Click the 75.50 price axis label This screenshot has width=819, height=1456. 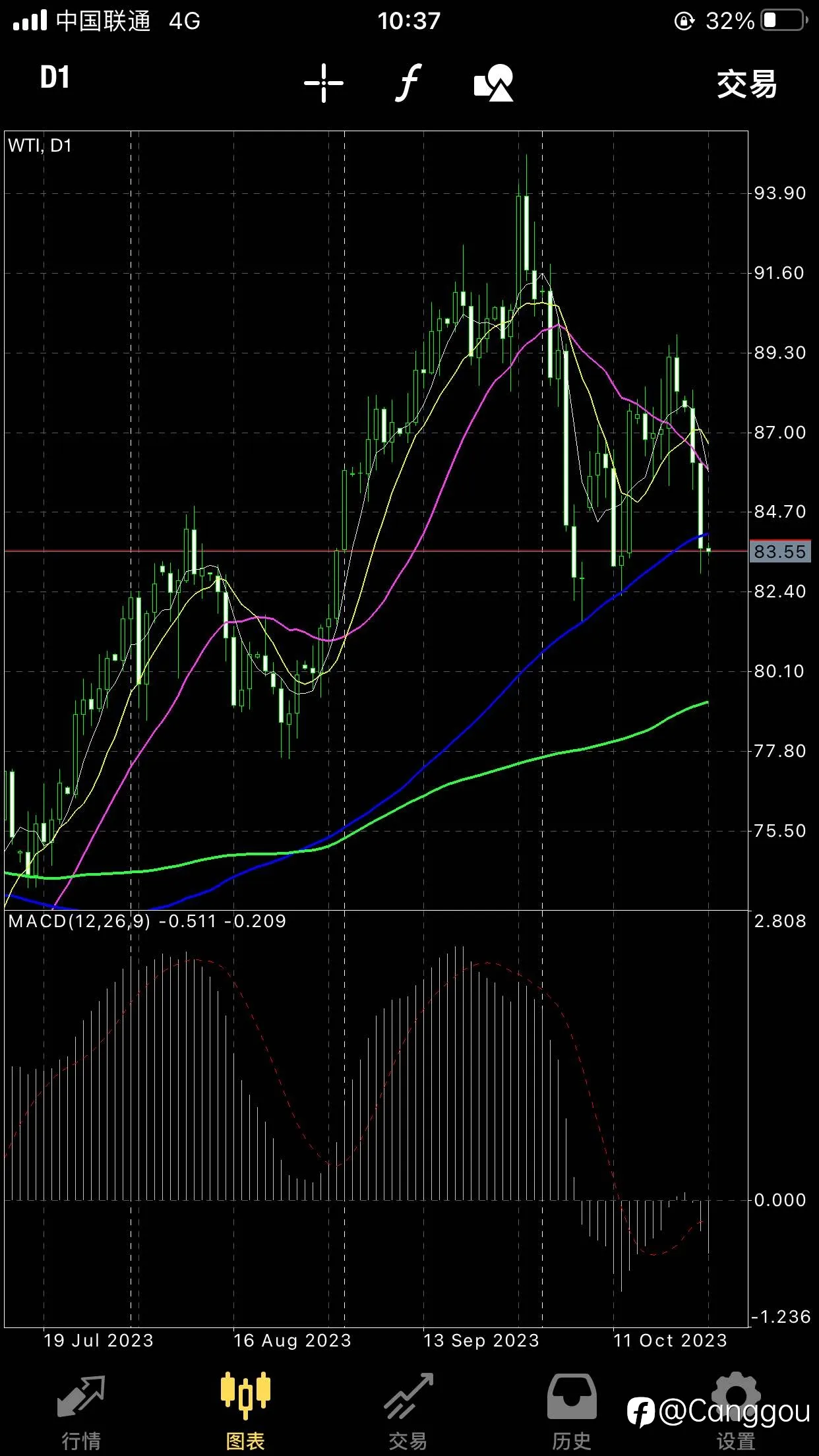pyautogui.click(x=780, y=831)
